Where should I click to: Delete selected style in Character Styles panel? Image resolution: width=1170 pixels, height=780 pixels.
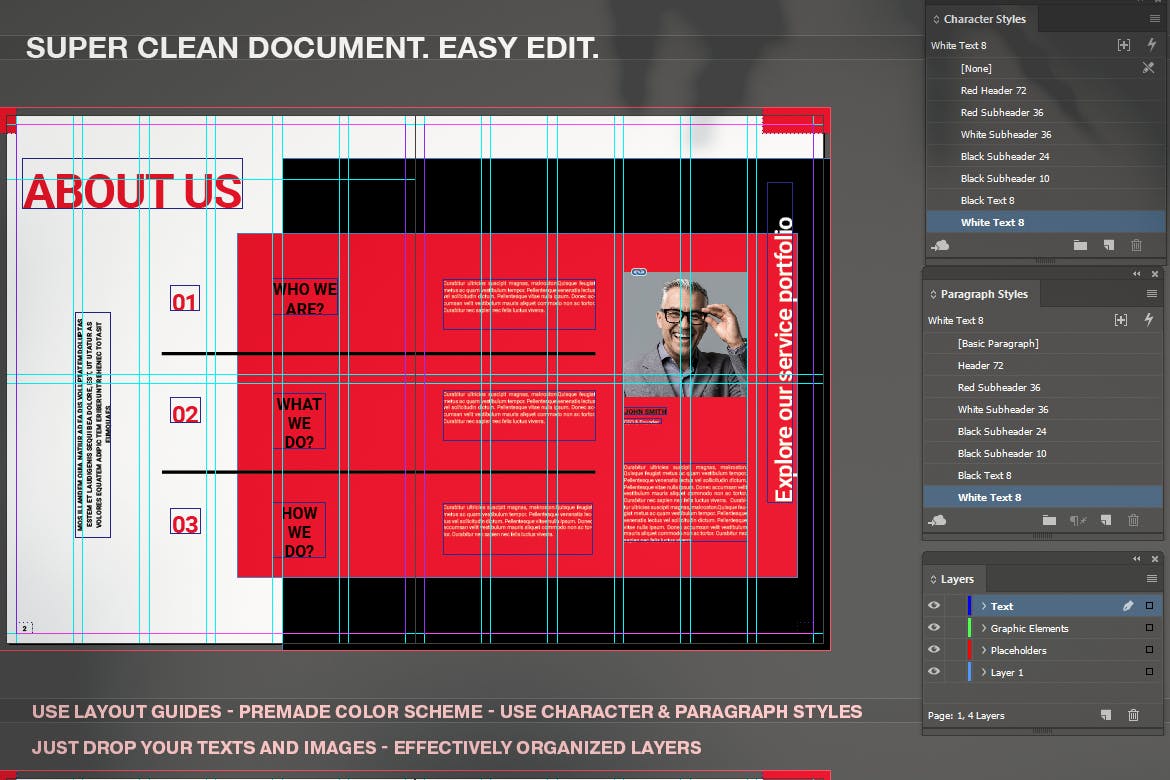[x=1136, y=245]
